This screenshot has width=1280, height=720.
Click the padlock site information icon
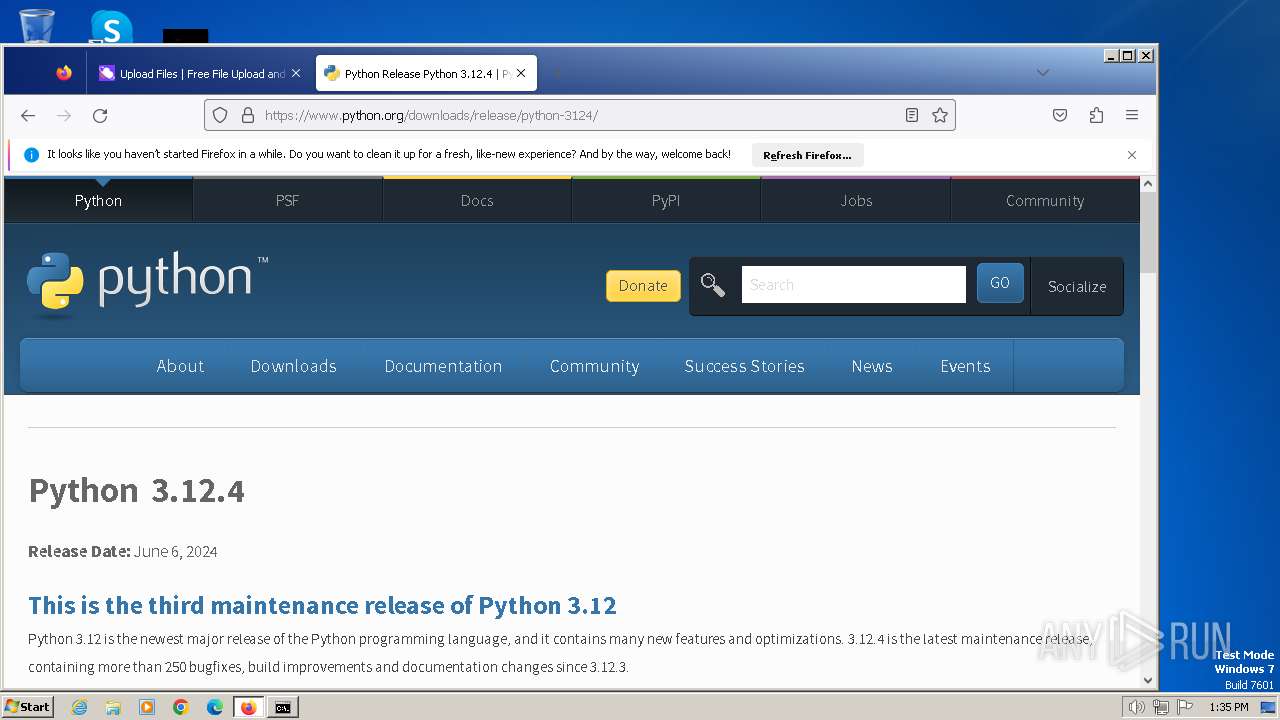(x=248, y=115)
